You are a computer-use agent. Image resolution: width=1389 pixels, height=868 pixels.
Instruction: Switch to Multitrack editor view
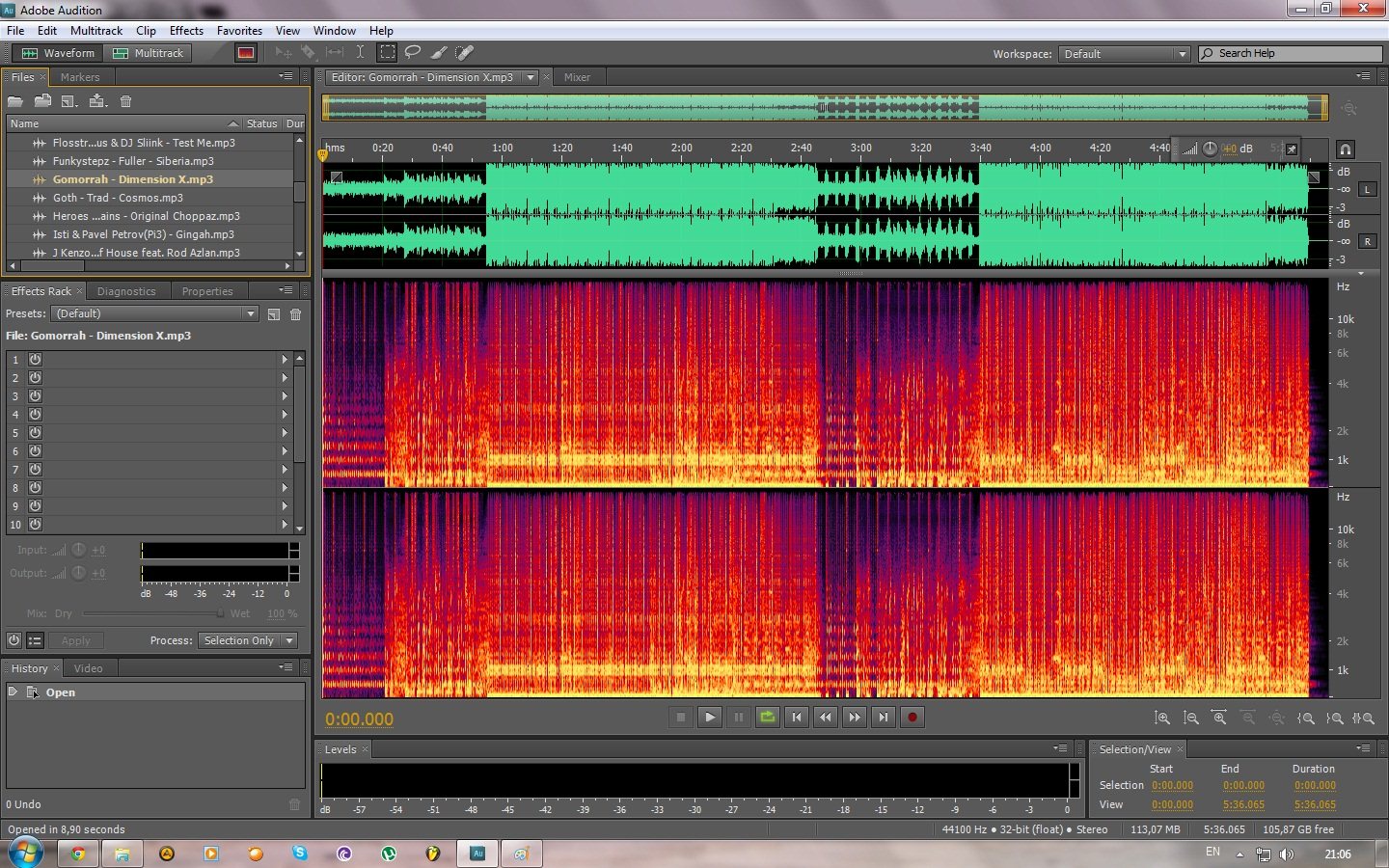click(148, 53)
